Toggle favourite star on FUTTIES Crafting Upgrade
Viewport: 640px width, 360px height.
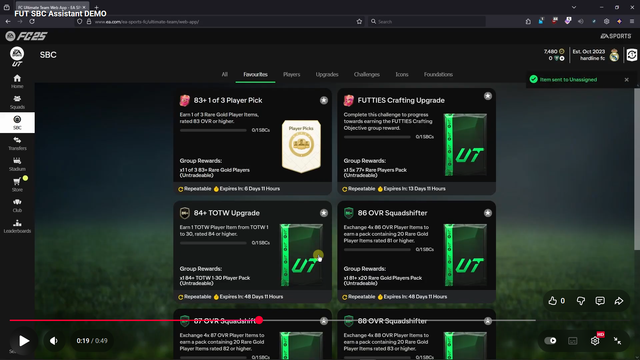(488, 96)
